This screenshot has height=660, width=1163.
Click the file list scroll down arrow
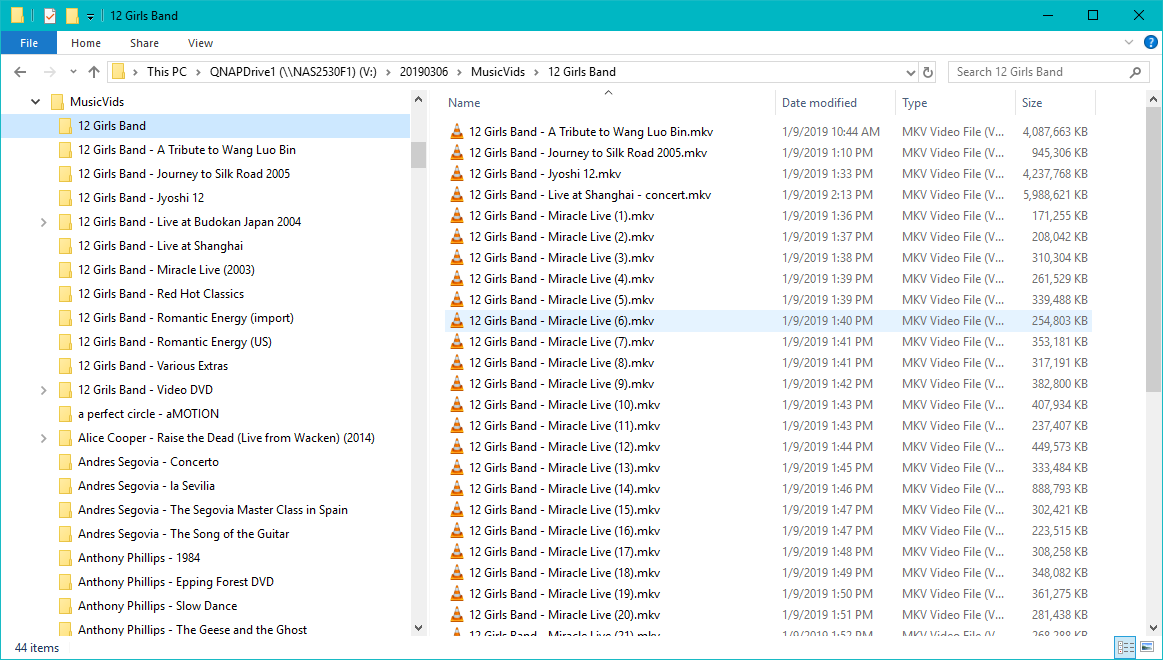pos(1154,627)
